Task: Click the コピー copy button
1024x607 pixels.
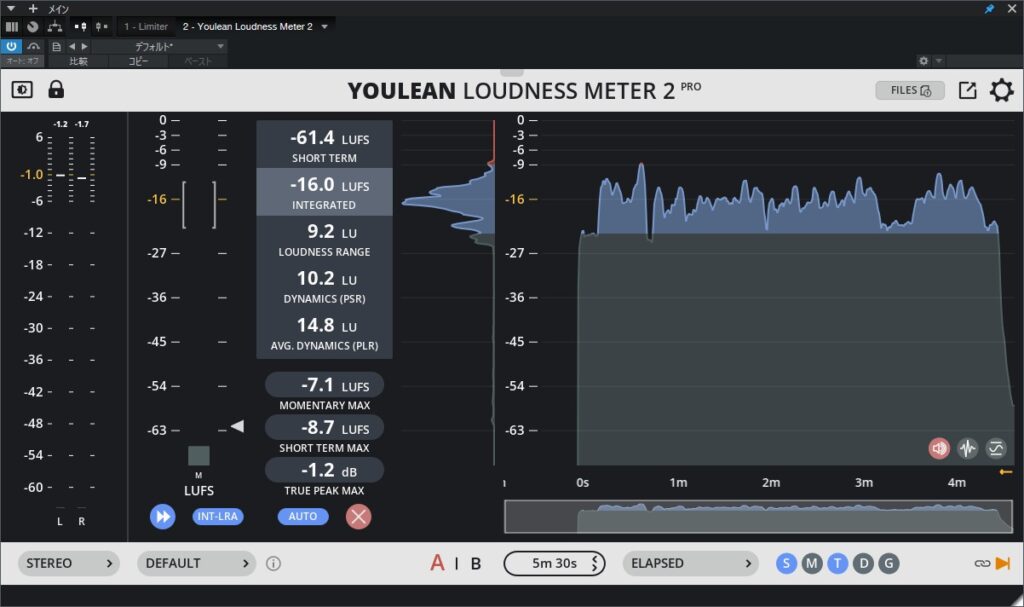Action: [x=138, y=61]
